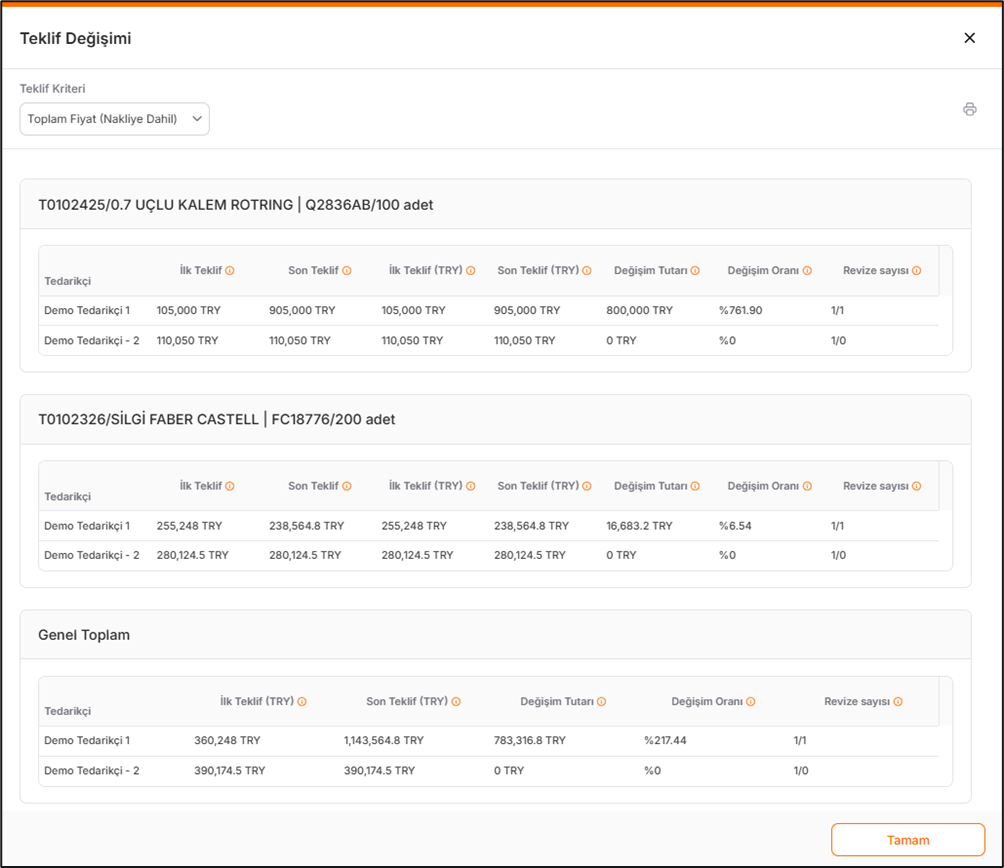Click info icon beside Son Teklif (TRY) in Faber Castell table
This screenshot has height=868, width=1004.
(587, 486)
